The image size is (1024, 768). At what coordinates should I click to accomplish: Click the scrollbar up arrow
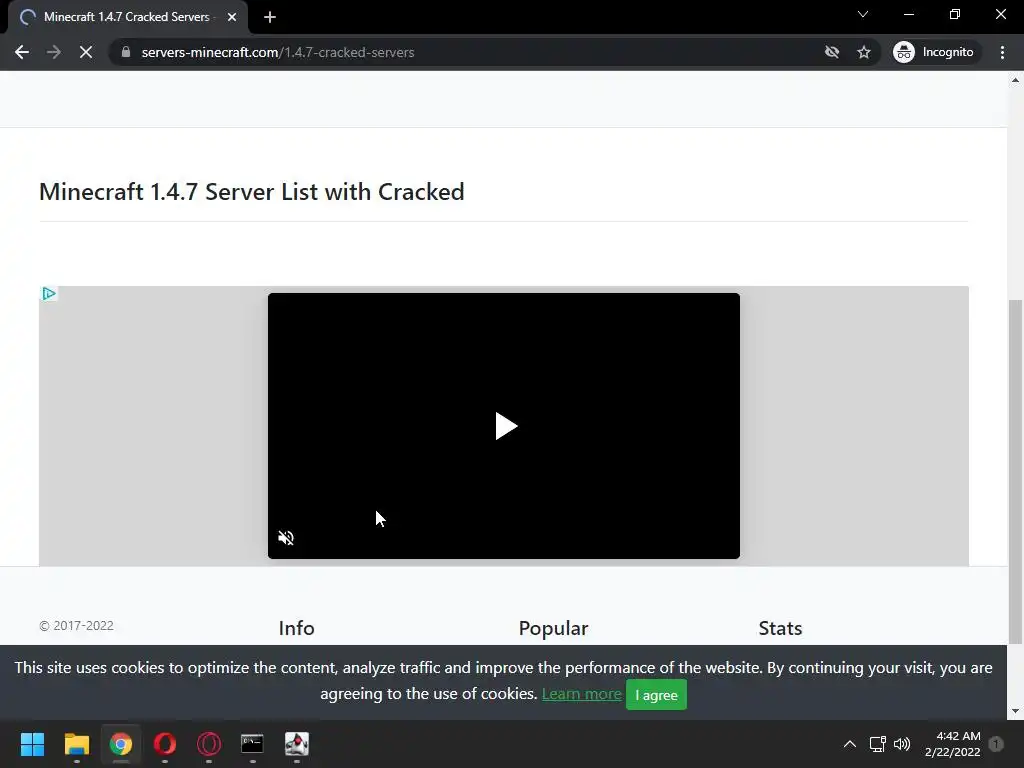click(1015, 80)
